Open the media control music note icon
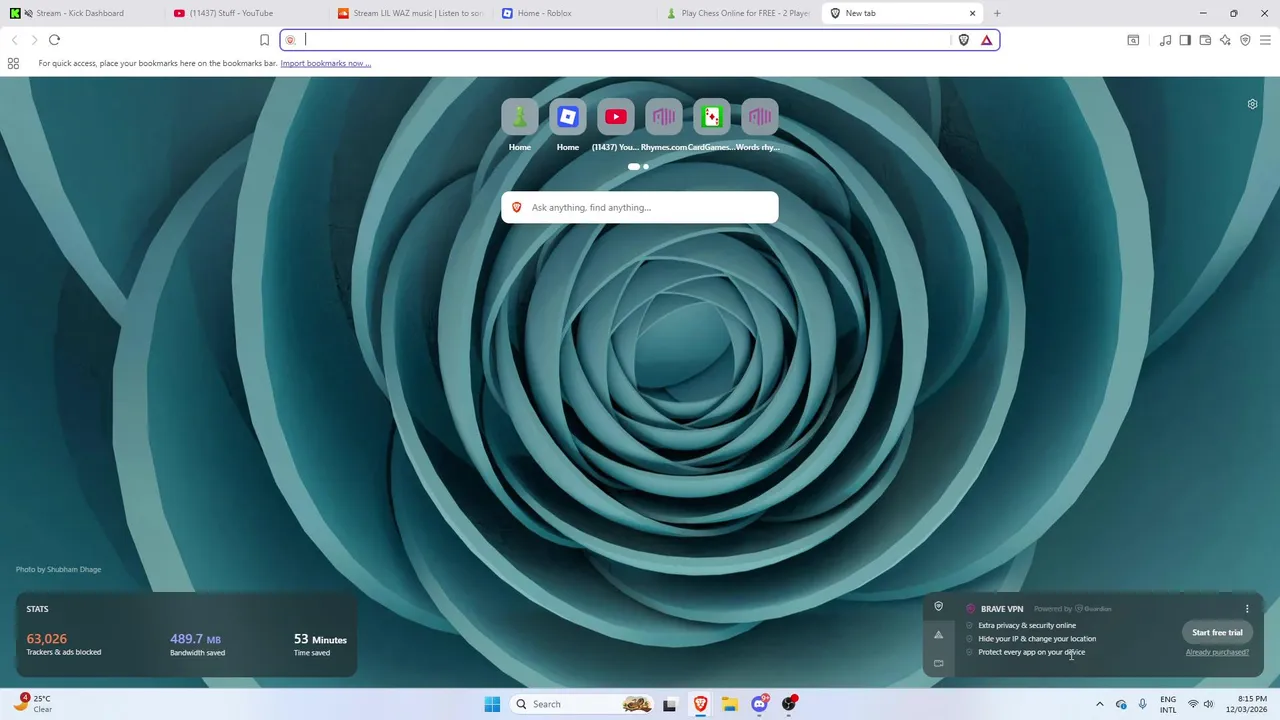This screenshot has width=1280, height=720. pos(1165,40)
